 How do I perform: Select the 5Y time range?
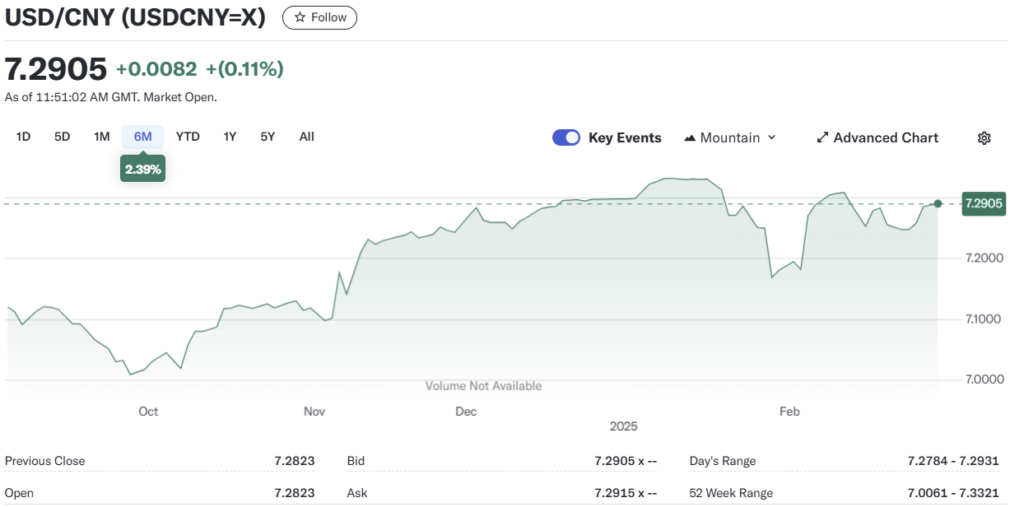click(x=267, y=137)
